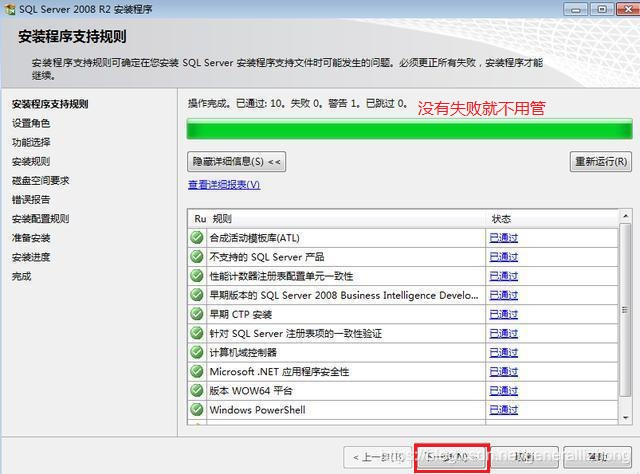Click rule text Windows PowerShell
The width and height of the screenshot is (640, 474).
pyautogui.click(x=257, y=409)
